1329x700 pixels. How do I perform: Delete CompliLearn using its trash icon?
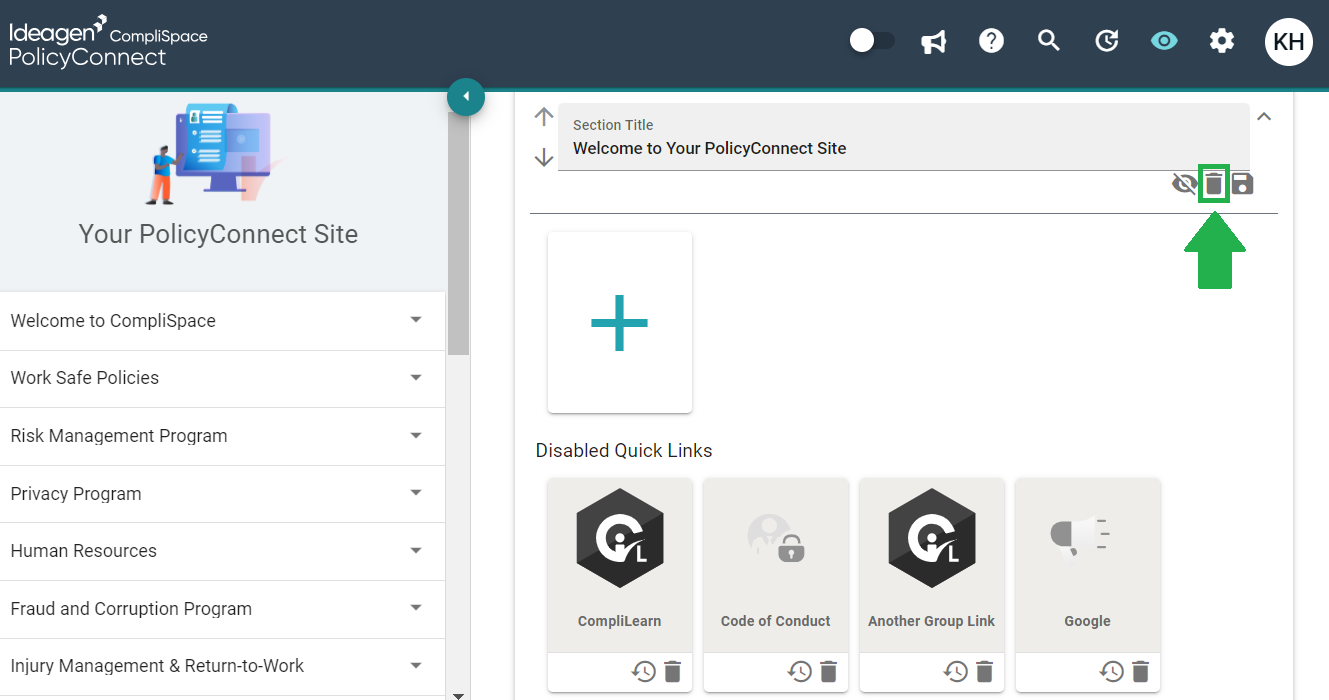point(673,672)
